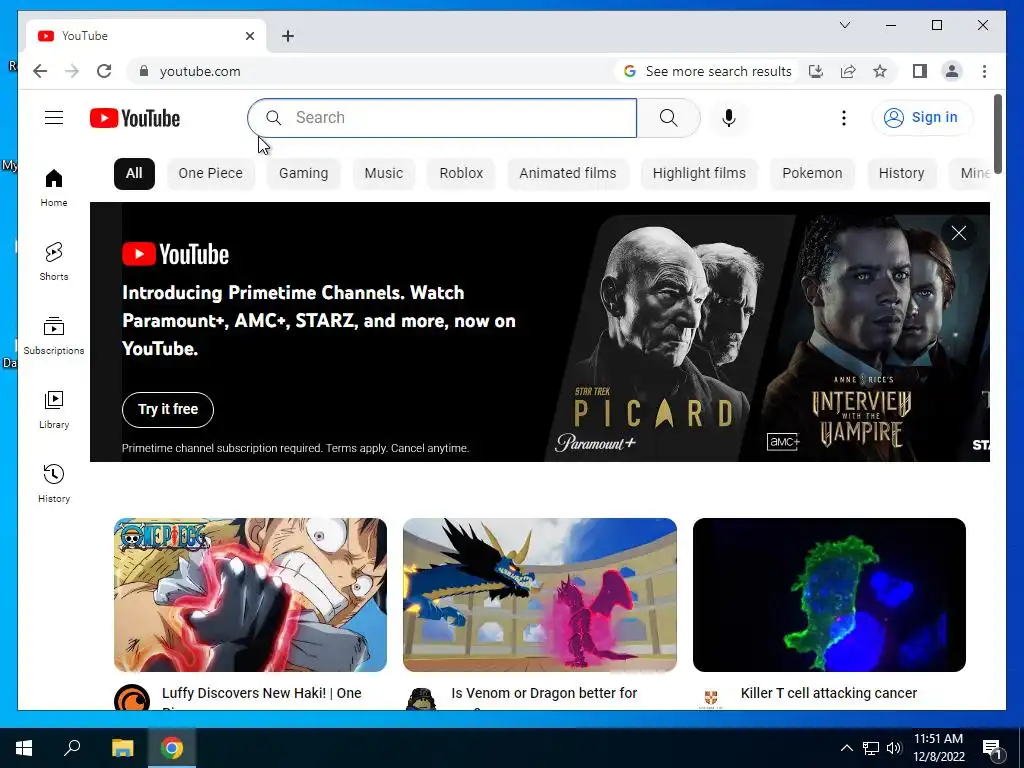Open File Explorer from taskbar

122,748
